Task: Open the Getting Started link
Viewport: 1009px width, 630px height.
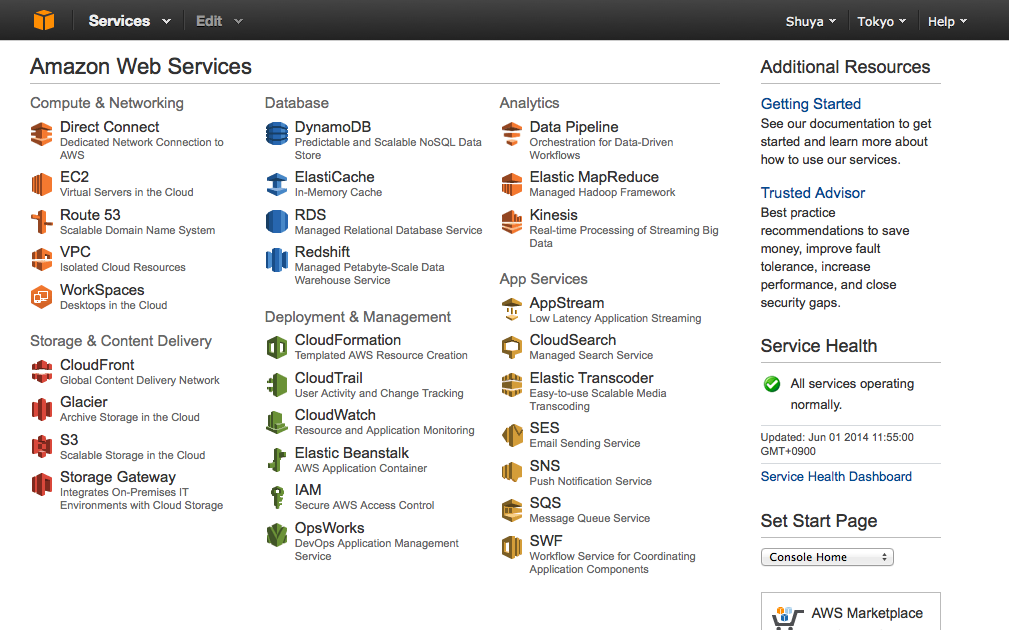Action: [810, 104]
